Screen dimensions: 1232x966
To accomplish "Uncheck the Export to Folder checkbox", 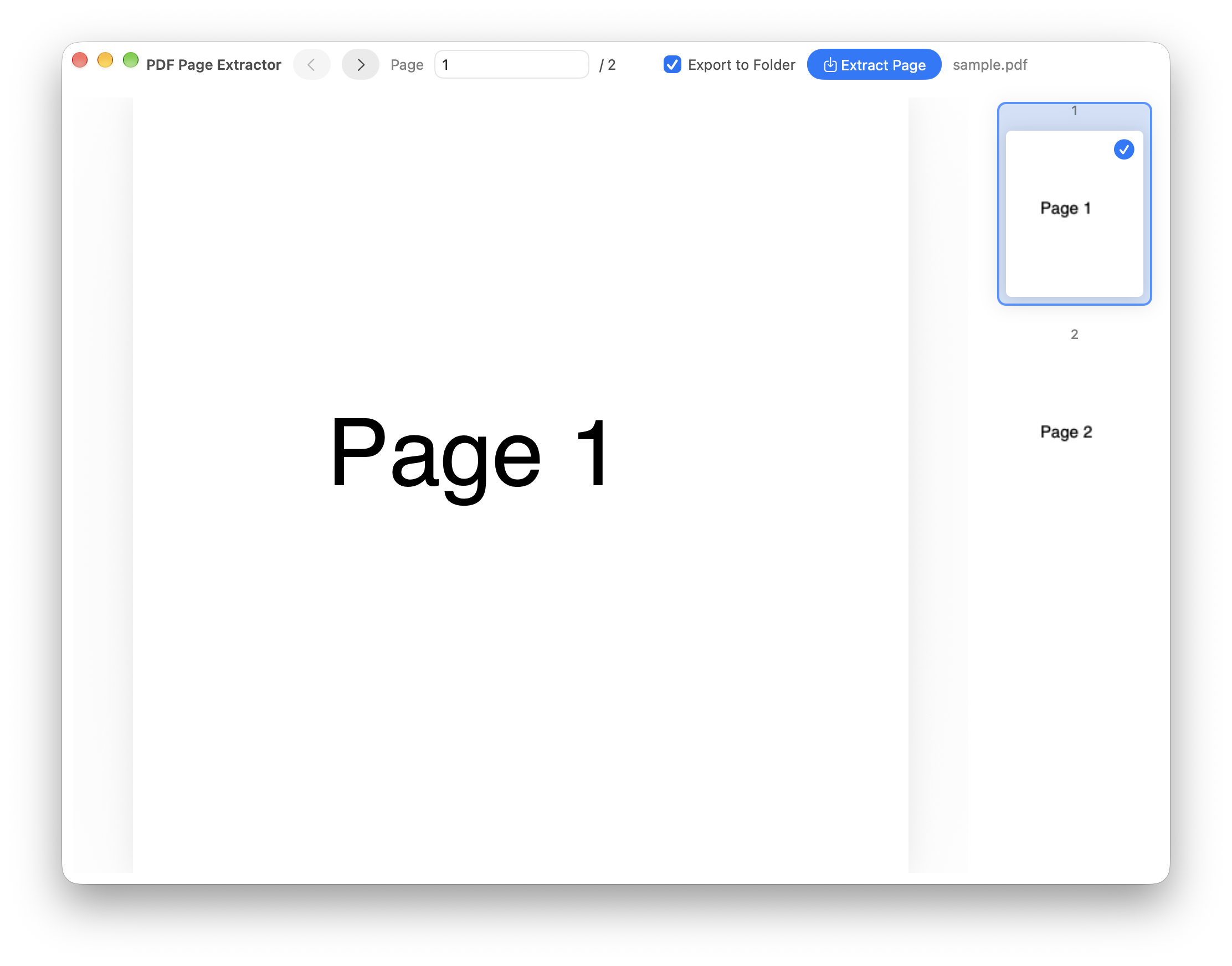I will [672, 64].
